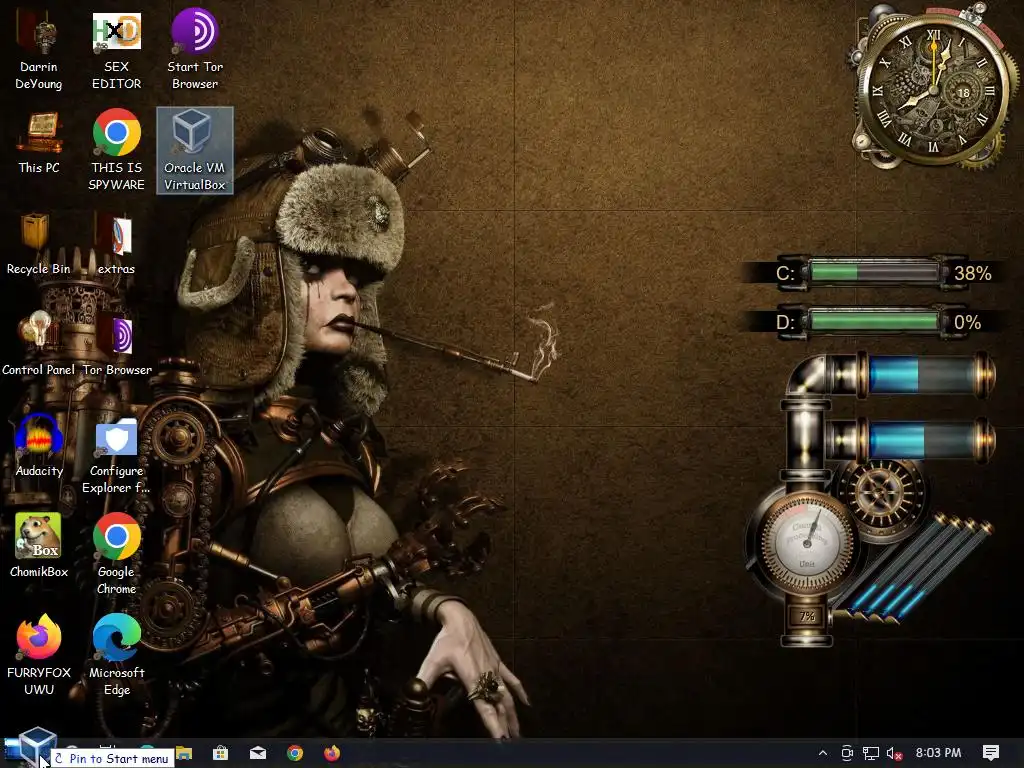The height and width of the screenshot is (768, 1024).
Task: Click the round pressure gauge widget
Action: pyautogui.click(x=808, y=541)
